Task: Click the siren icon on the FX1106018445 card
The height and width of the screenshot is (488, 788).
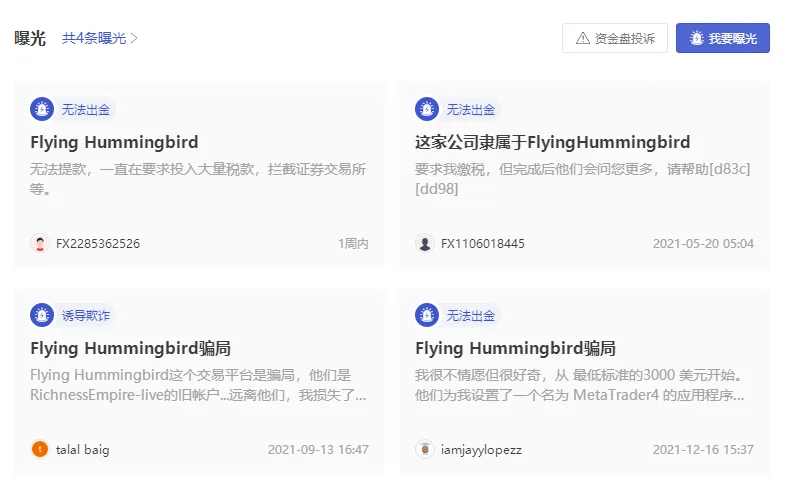Action: tap(427, 109)
